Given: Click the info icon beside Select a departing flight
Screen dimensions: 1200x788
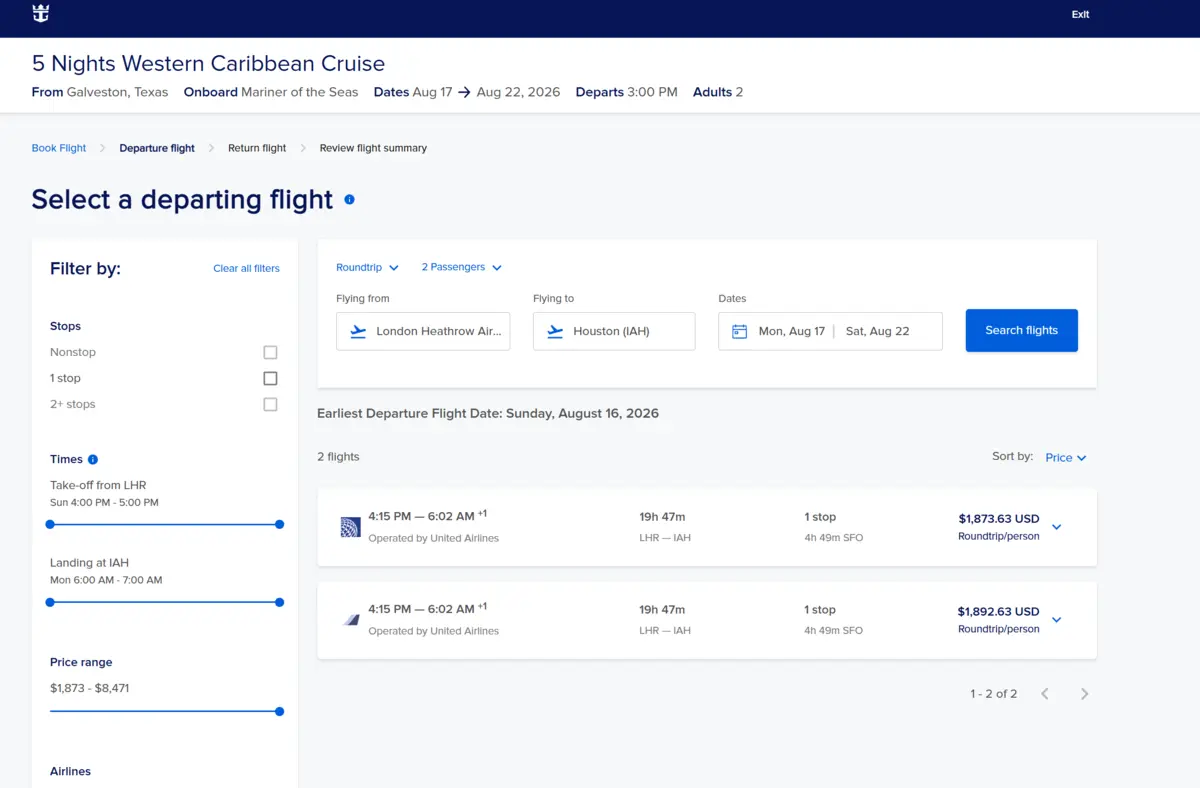Looking at the screenshot, I should (x=349, y=199).
